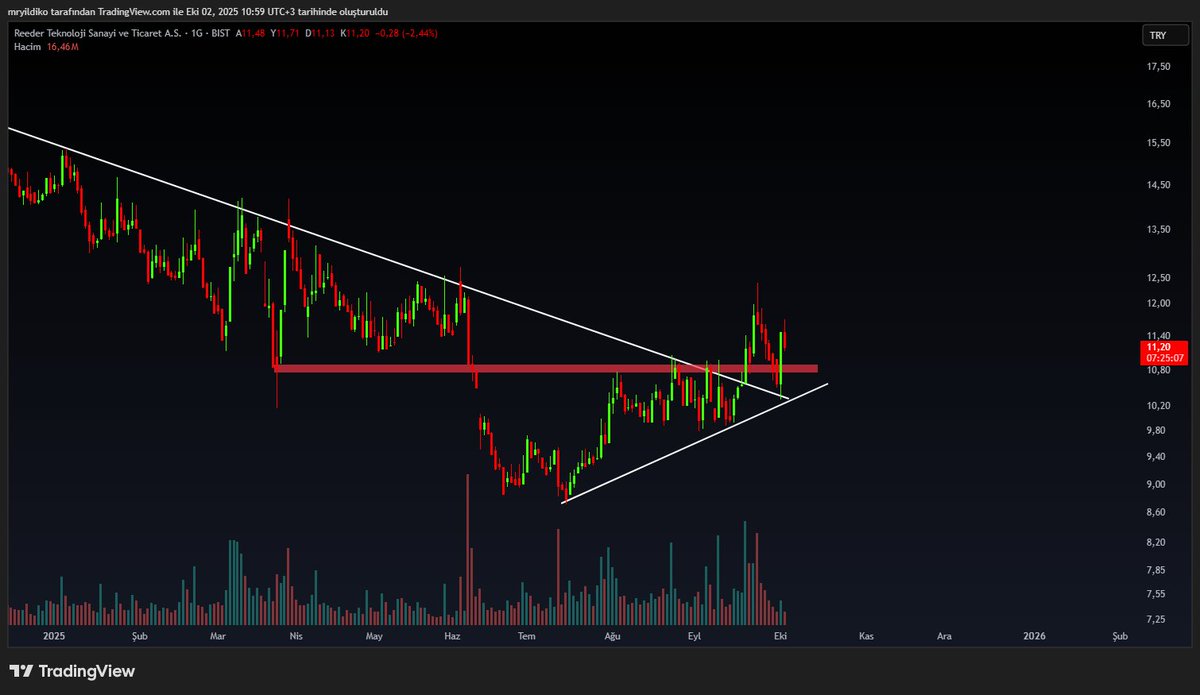Viewport: 1200px width, 695px height.
Task: Click the Reeder Teknoloji Sanayi ve Ticaret symbol title
Action: pyautogui.click(x=99, y=33)
